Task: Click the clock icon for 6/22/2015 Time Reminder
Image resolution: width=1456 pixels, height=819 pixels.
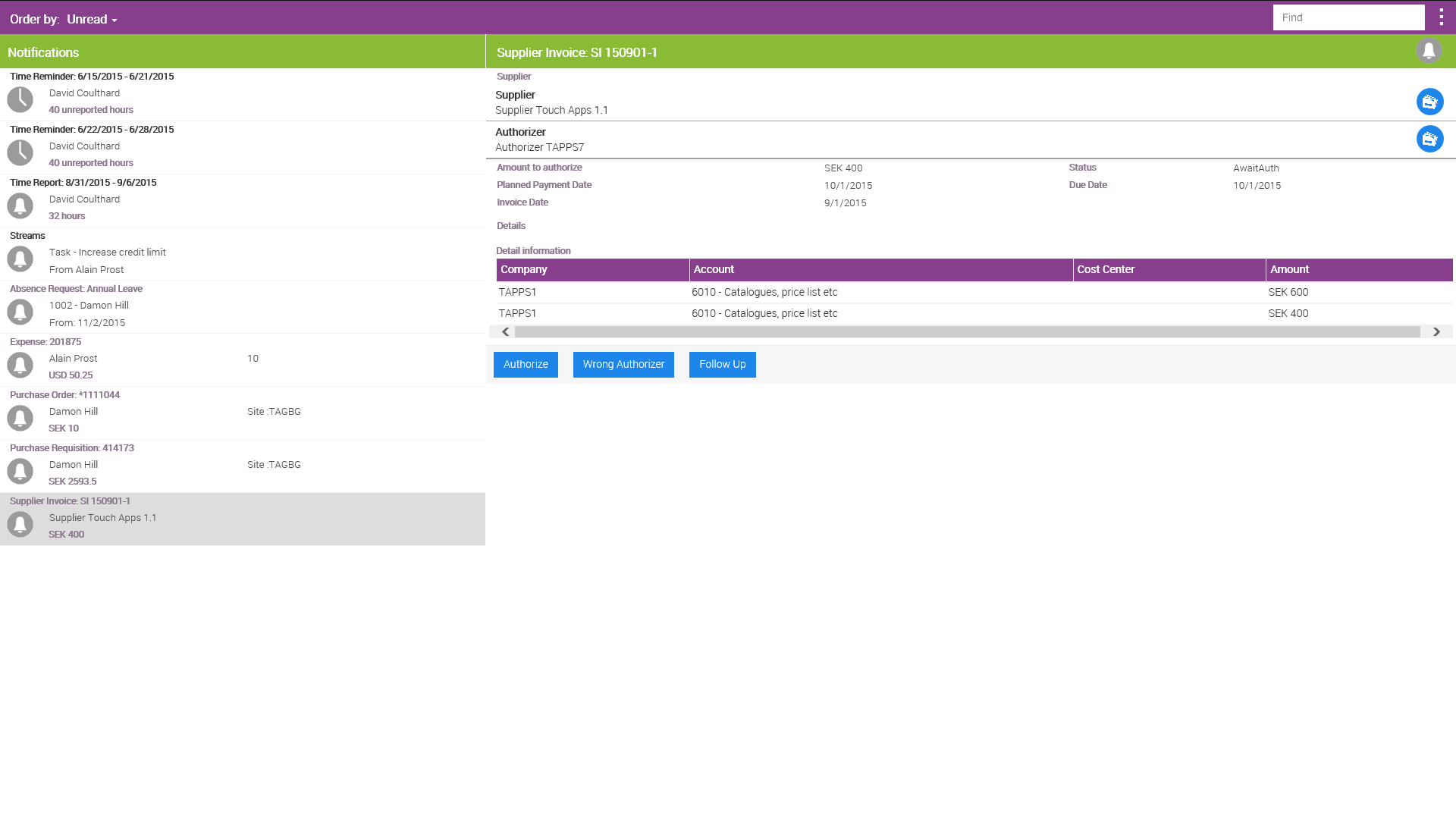Action: (20, 152)
